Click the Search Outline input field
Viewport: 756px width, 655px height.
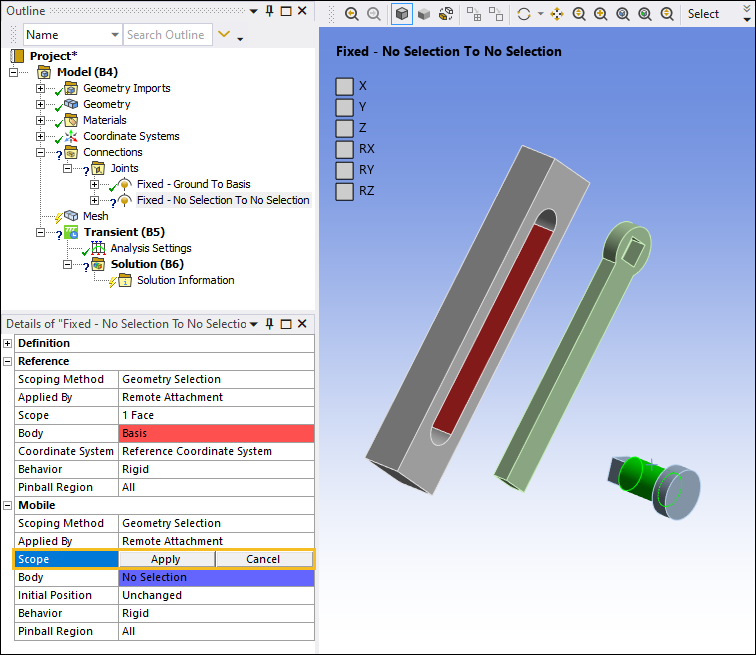[x=167, y=35]
